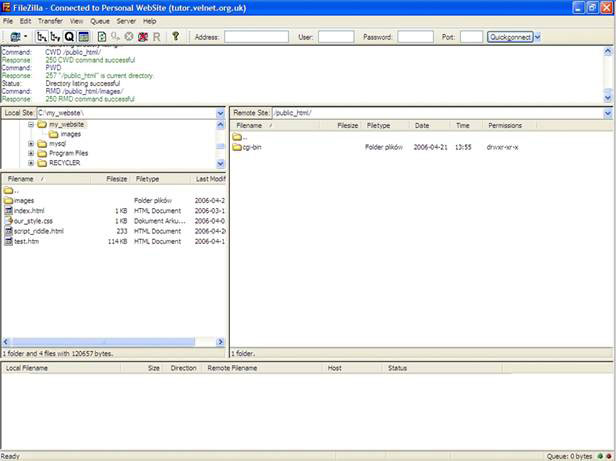The image size is (616, 461).
Task: Open the Quickconnect history dropdown arrow
Action: coord(537,37)
